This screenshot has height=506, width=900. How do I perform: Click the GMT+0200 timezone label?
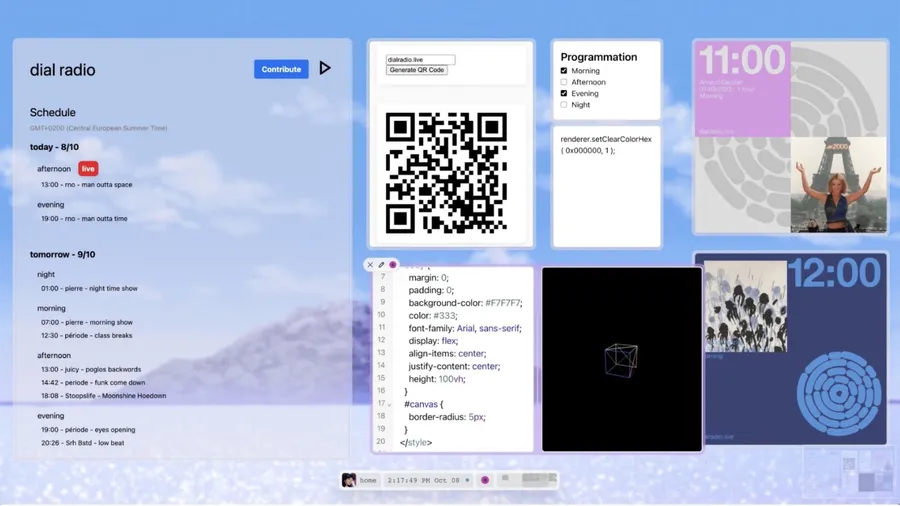point(99,128)
